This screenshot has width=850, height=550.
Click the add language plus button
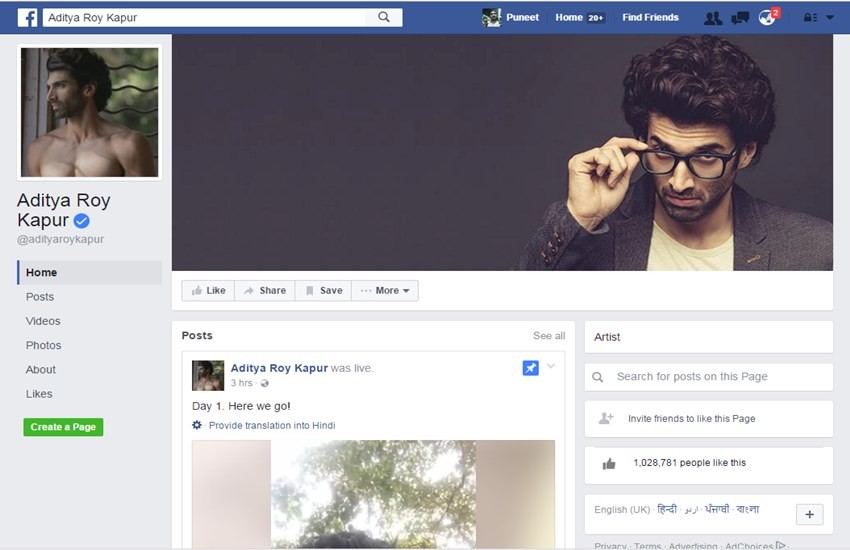tap(809, 514)
